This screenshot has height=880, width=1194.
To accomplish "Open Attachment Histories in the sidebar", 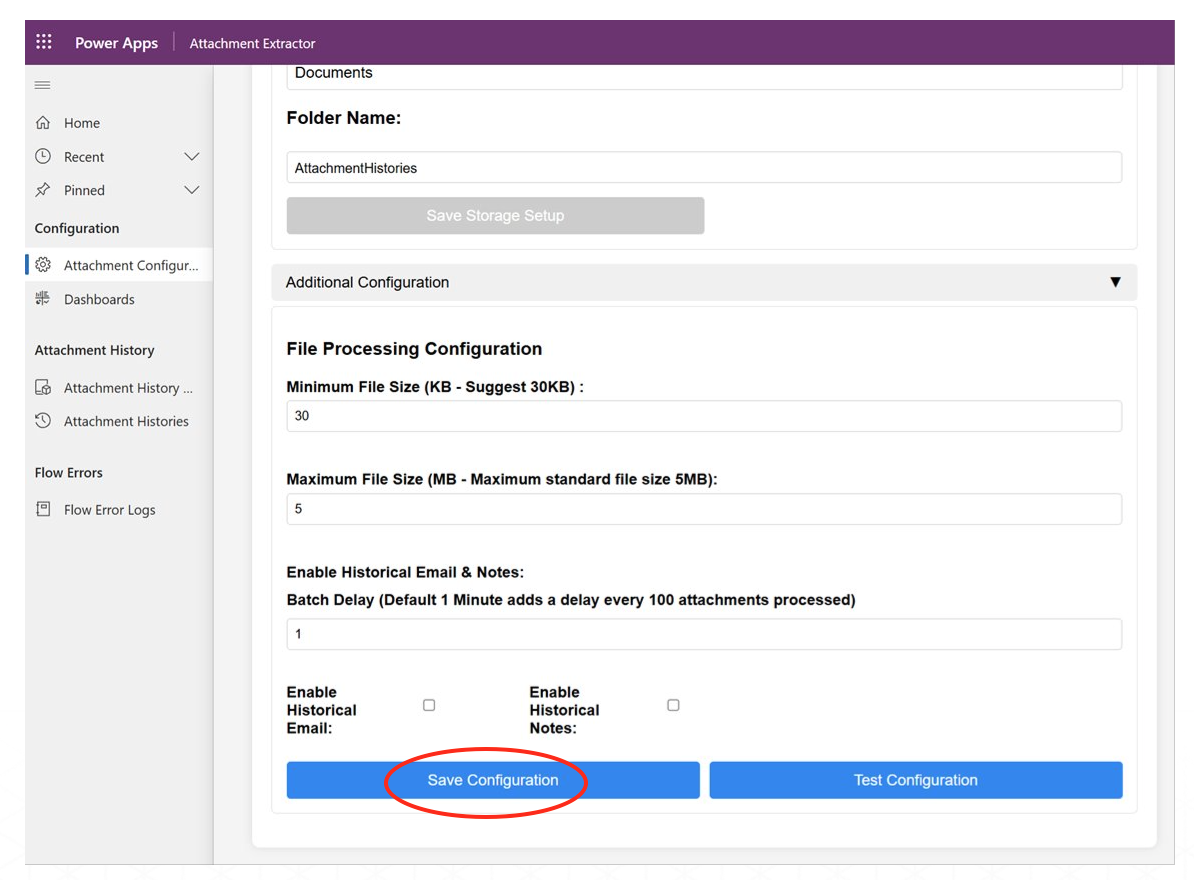I will [x=126, y=421].
